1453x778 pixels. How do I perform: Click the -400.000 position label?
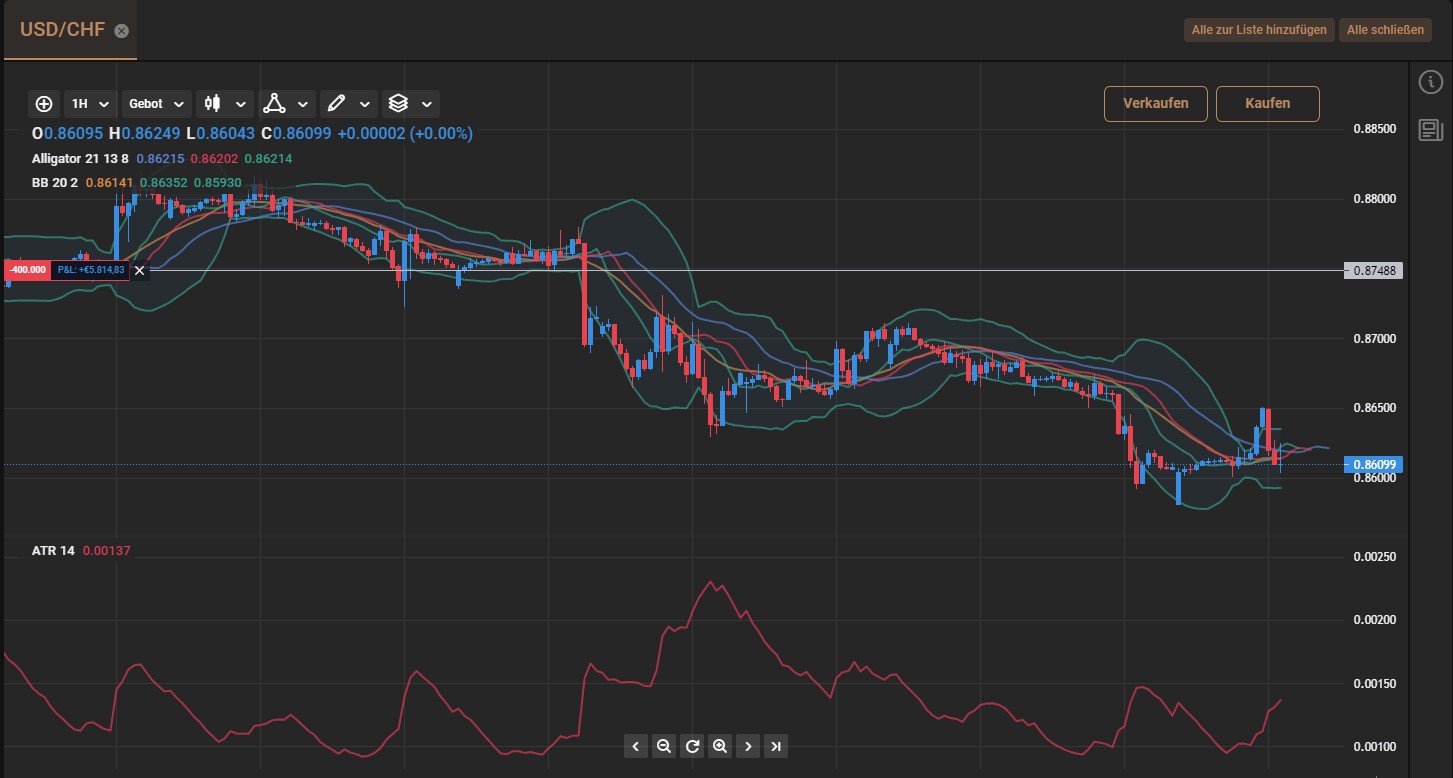coord(28,270)
